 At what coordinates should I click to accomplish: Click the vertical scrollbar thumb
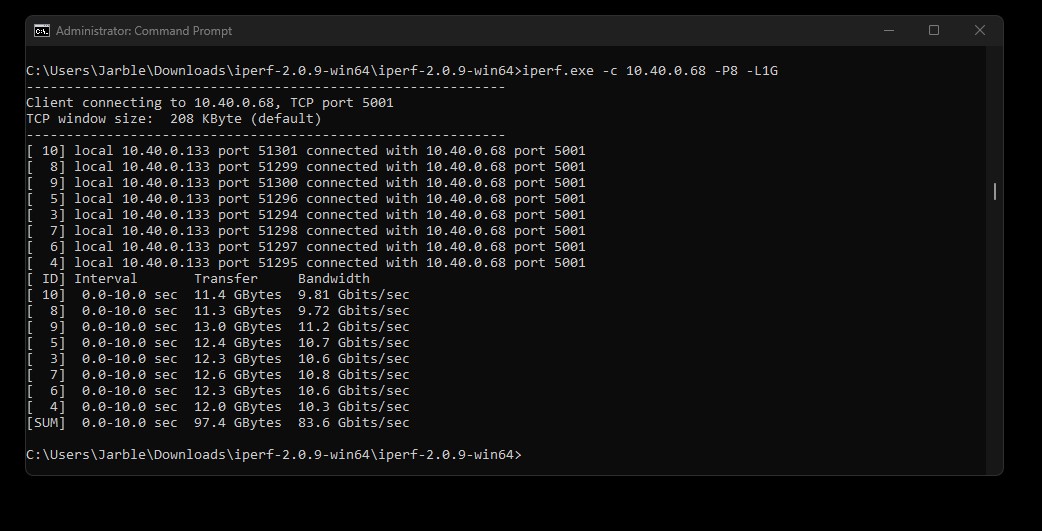tap(994, 191)
